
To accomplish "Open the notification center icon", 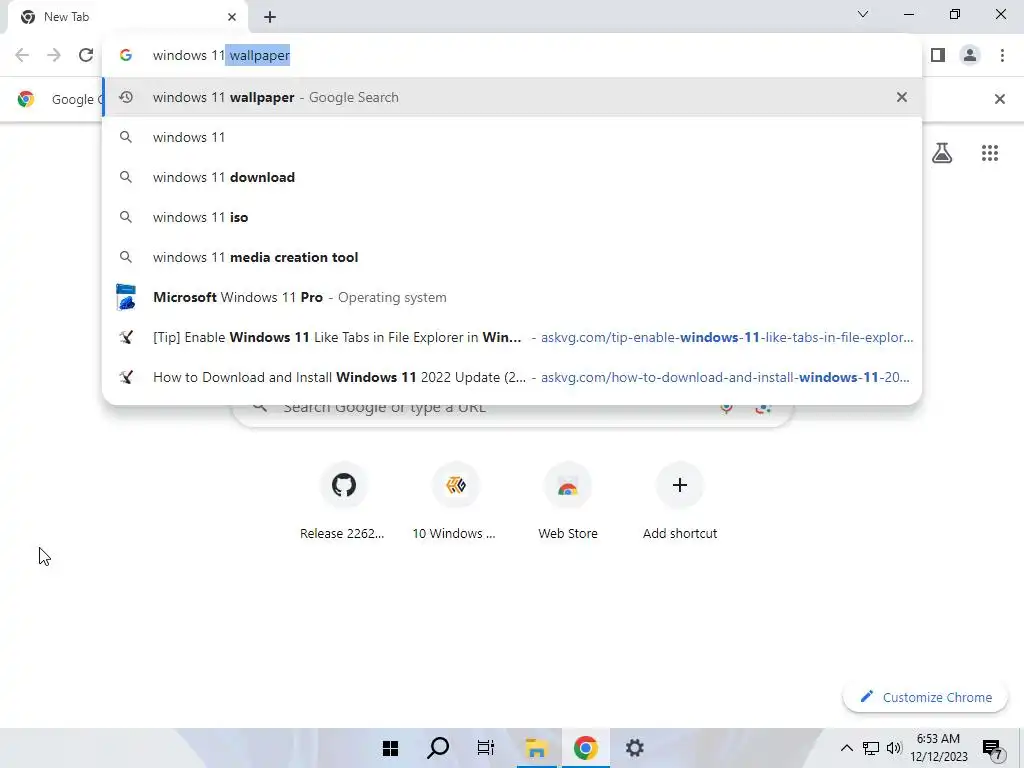I will pyautogui.click(x=992, y=748).
